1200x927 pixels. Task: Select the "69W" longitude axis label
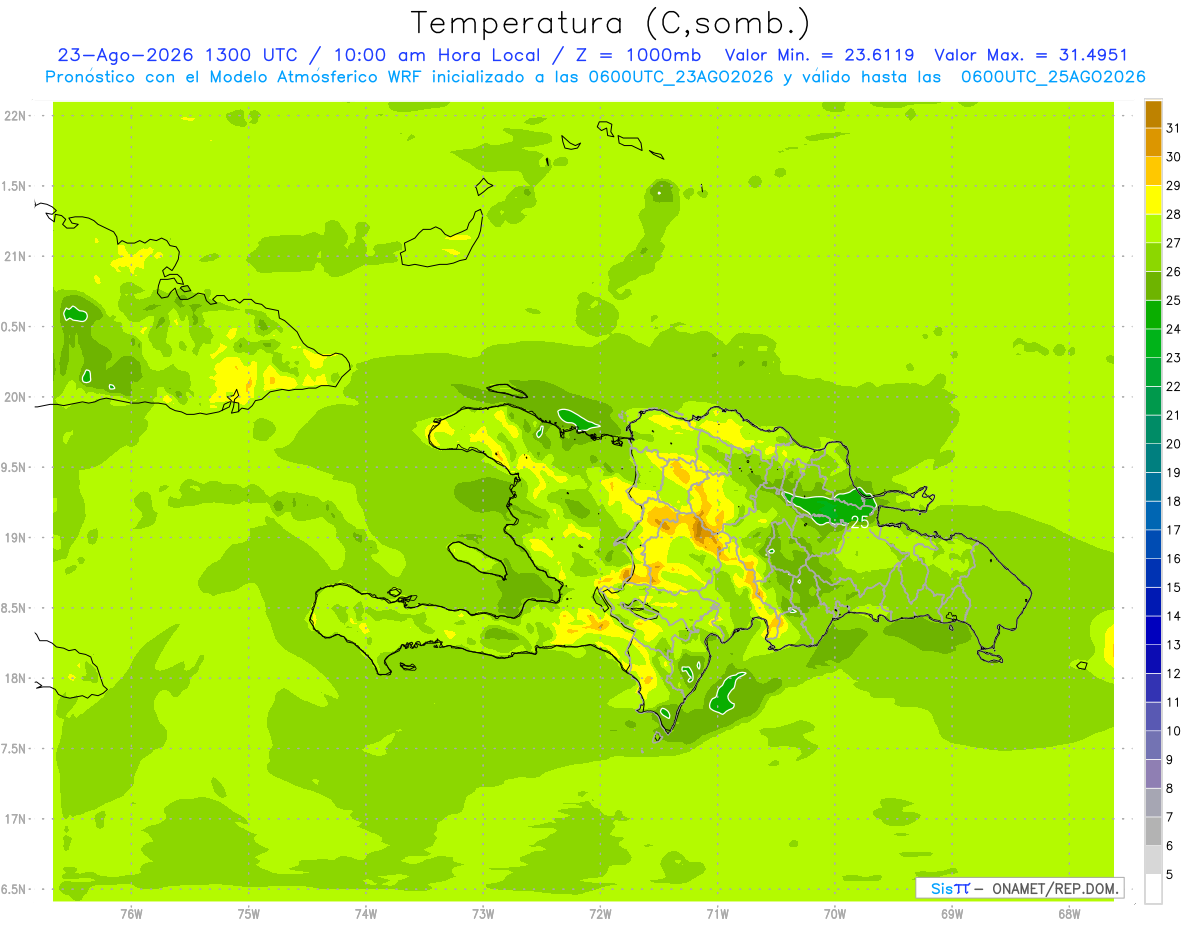tap(952, 914)
